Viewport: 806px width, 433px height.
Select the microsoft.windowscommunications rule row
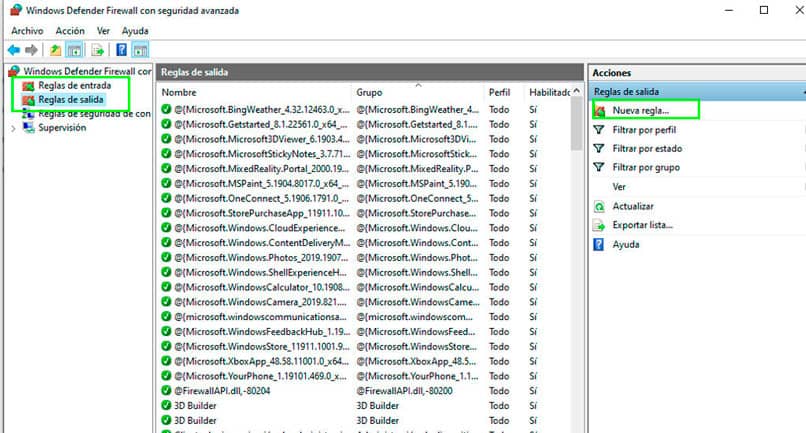[x=365, y=317]
